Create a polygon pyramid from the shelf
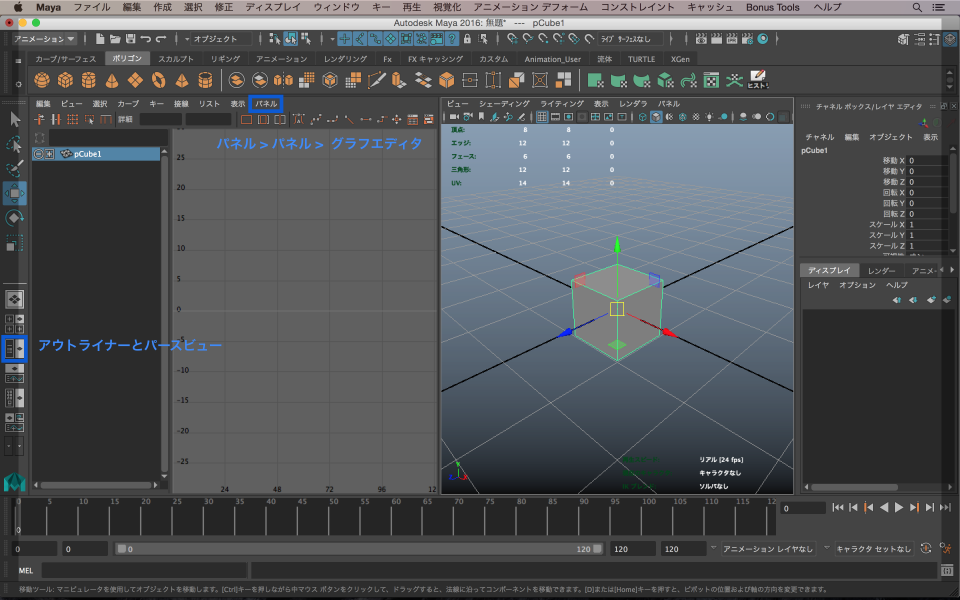 point(182,80)
